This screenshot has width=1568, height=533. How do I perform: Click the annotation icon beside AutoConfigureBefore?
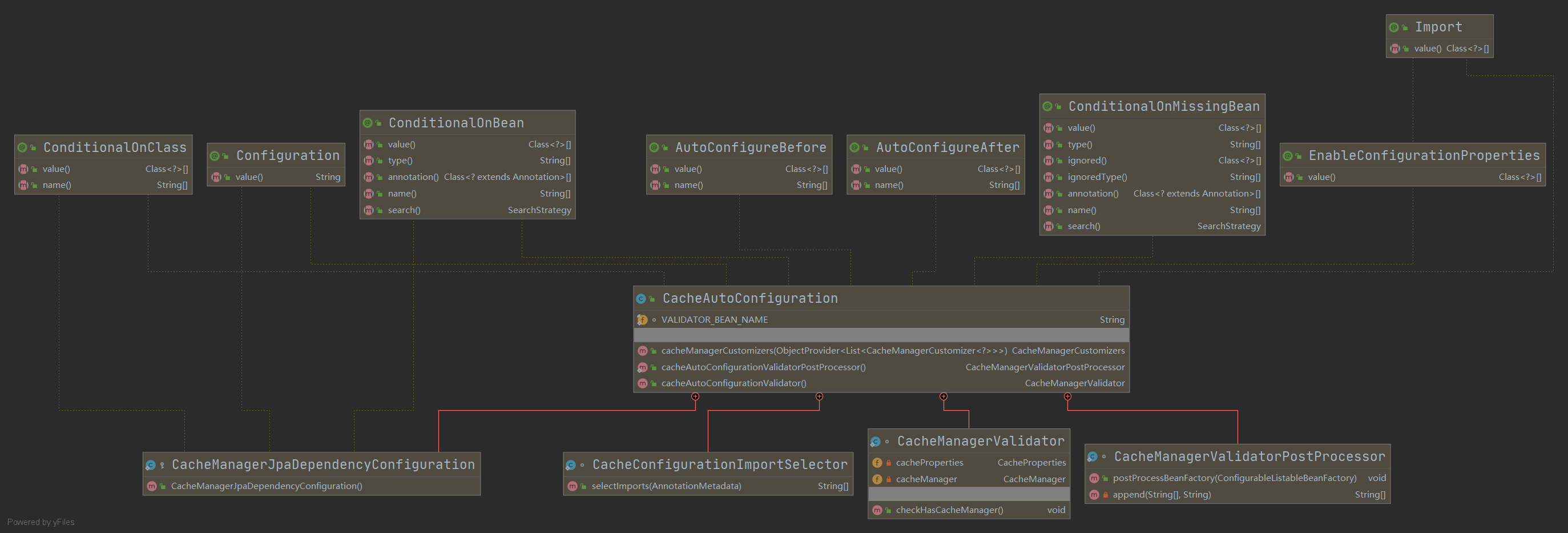[654, 147]
